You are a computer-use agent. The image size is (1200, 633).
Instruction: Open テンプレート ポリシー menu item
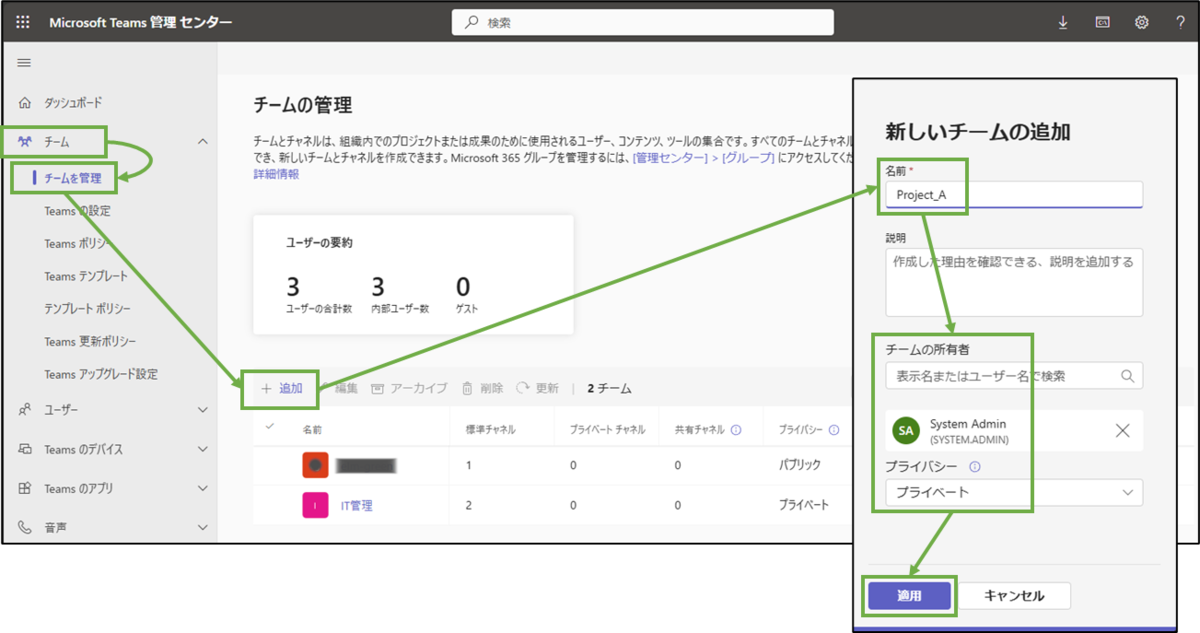coord(87,309)
